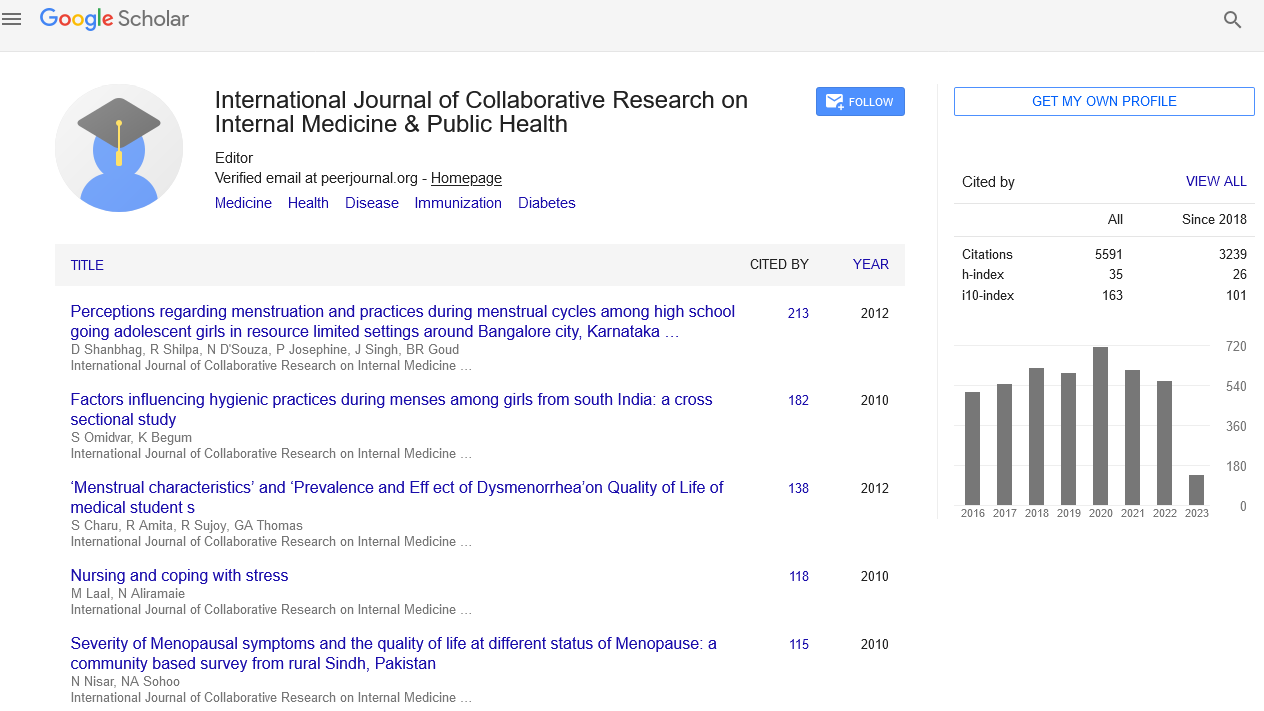This screenshot has height=711, width=1264.
Task: Select the Diabetes interest tag
Action: point(546,203)
